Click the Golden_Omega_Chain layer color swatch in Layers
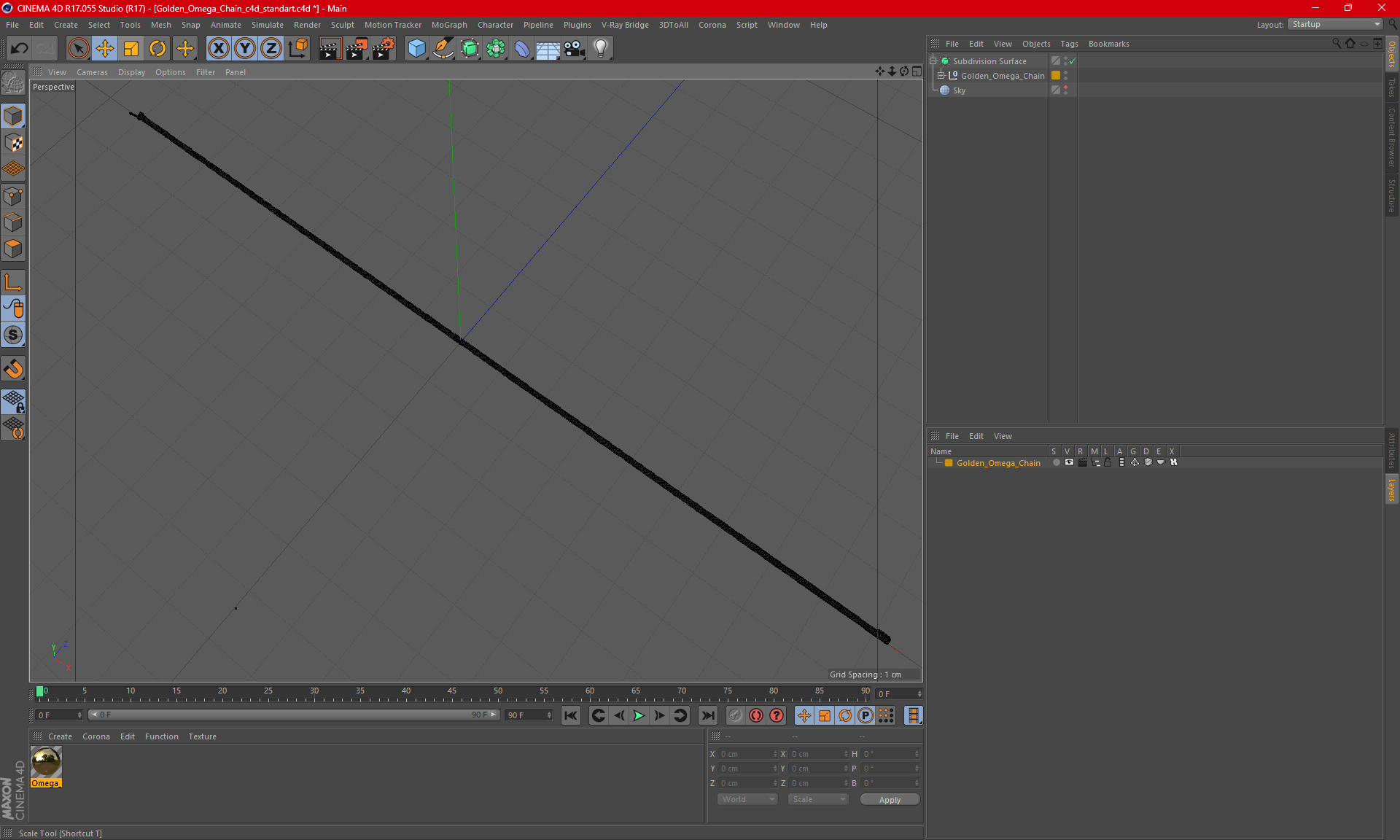1400x840 pixels. [x=949, y=463]
